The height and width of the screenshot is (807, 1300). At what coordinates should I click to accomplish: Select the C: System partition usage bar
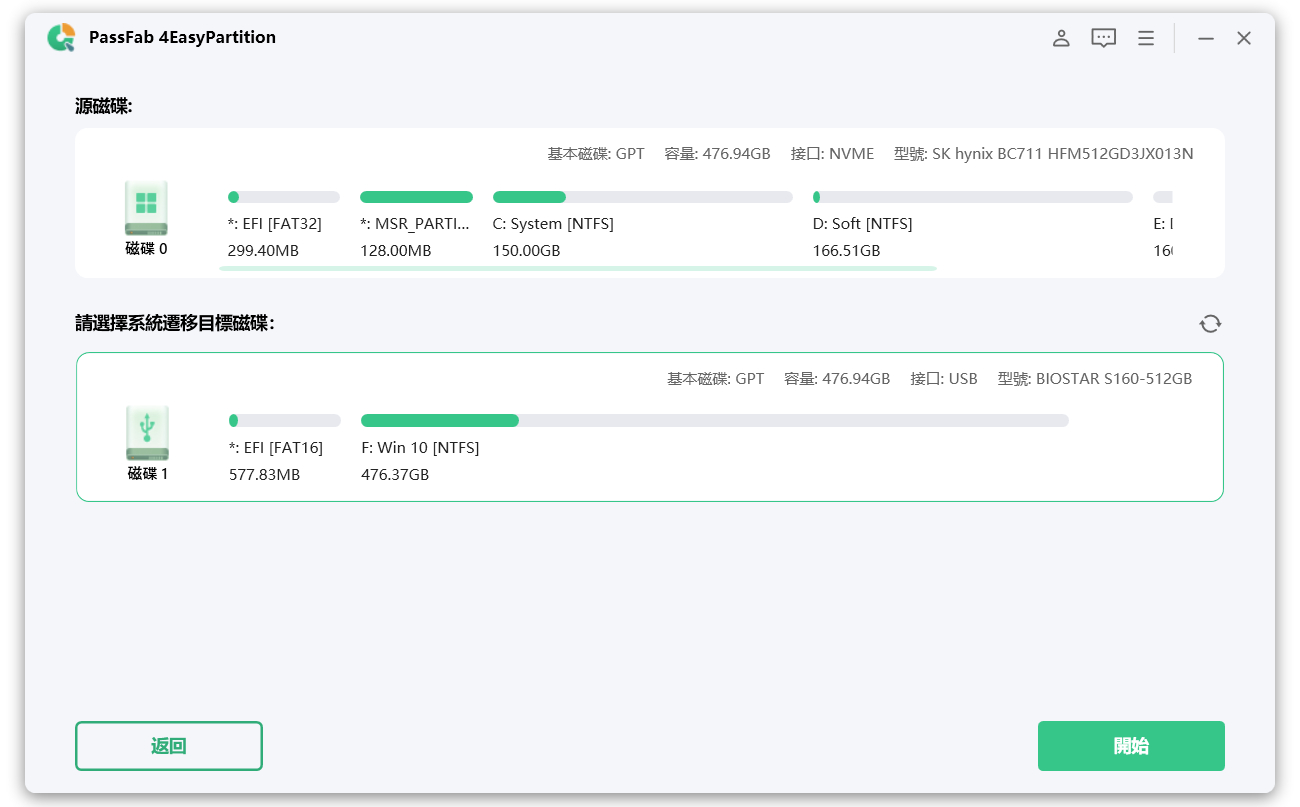(x=642, y=197)
